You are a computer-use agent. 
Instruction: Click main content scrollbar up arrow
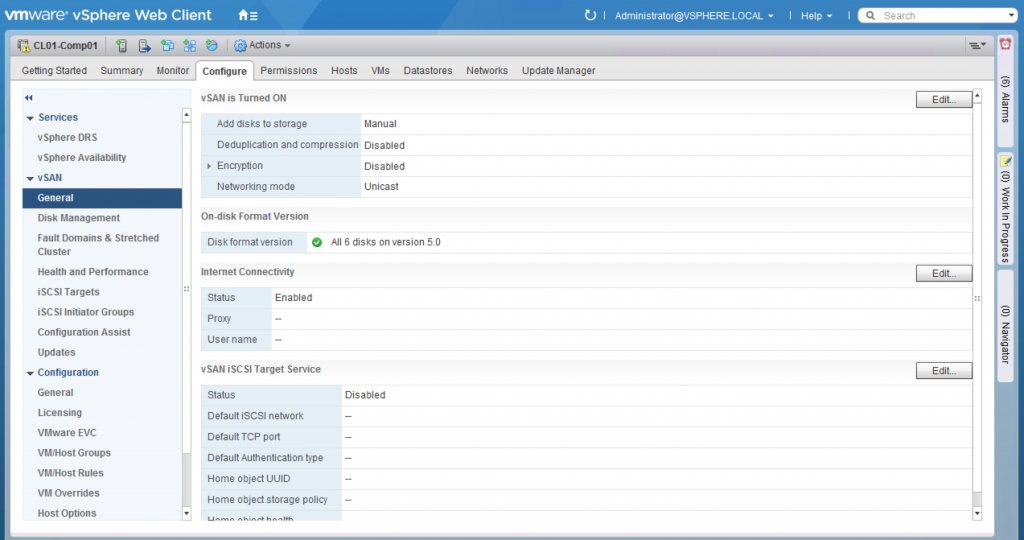click(977, 96)
